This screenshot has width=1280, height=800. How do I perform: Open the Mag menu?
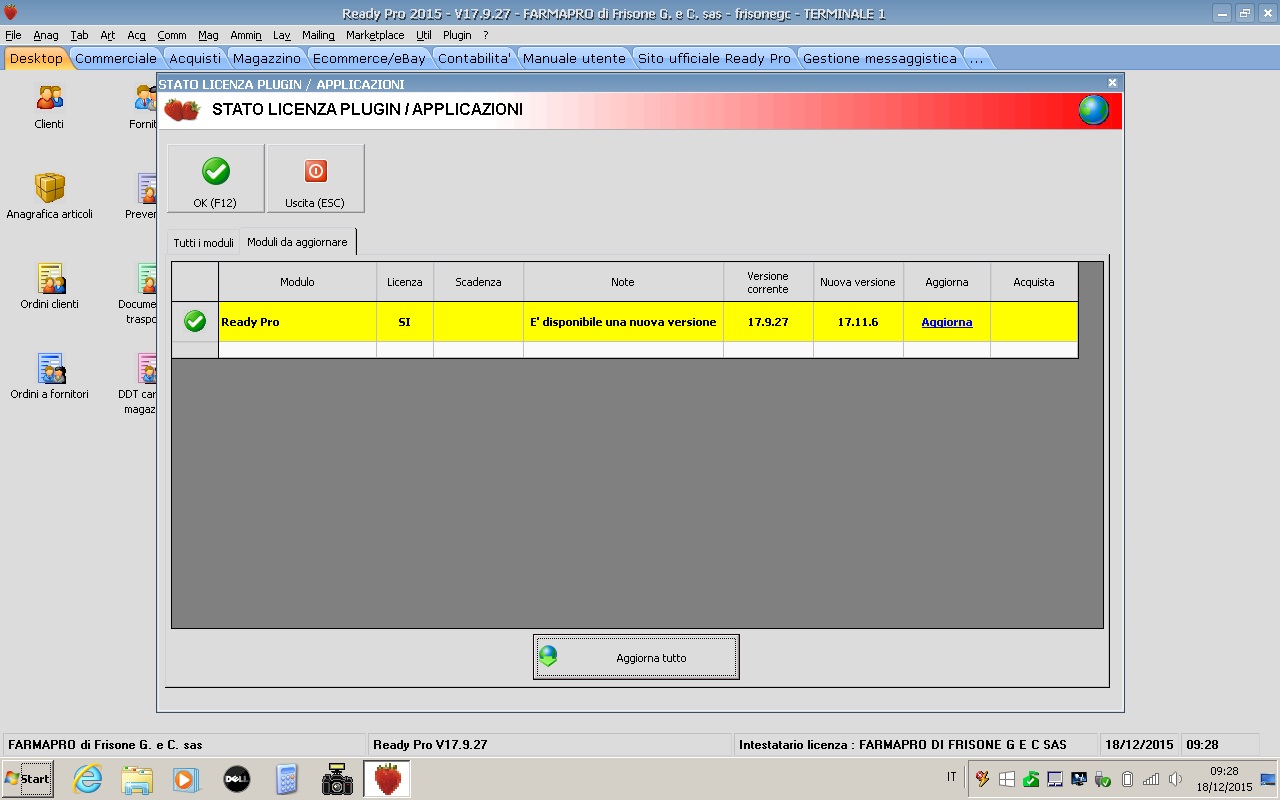(208, 35)
